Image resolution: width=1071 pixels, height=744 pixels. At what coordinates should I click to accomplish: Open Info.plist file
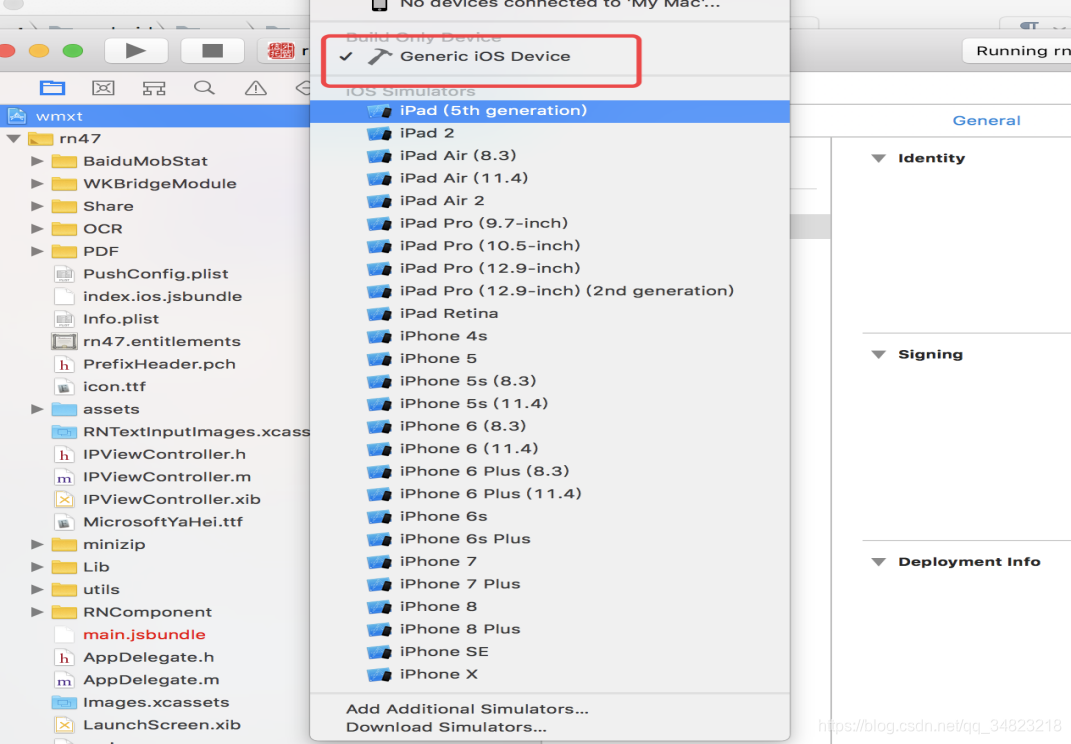click(120, 319)
